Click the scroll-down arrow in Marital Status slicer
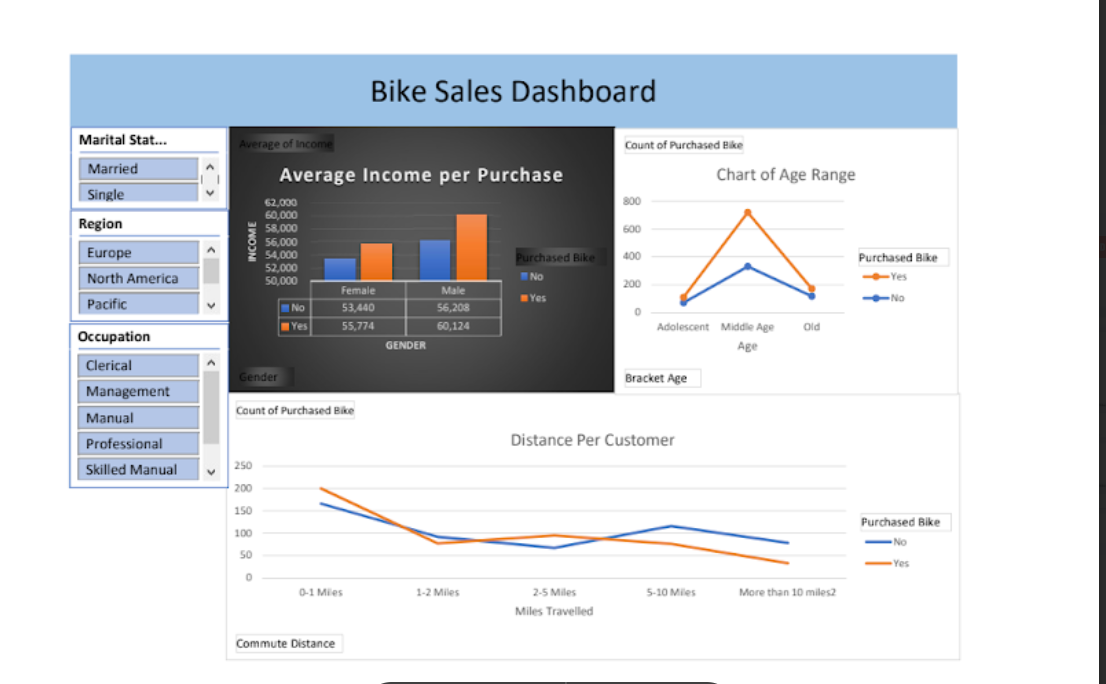The width and height of the screenshot is (1106, 684). (x=210, y=193)
